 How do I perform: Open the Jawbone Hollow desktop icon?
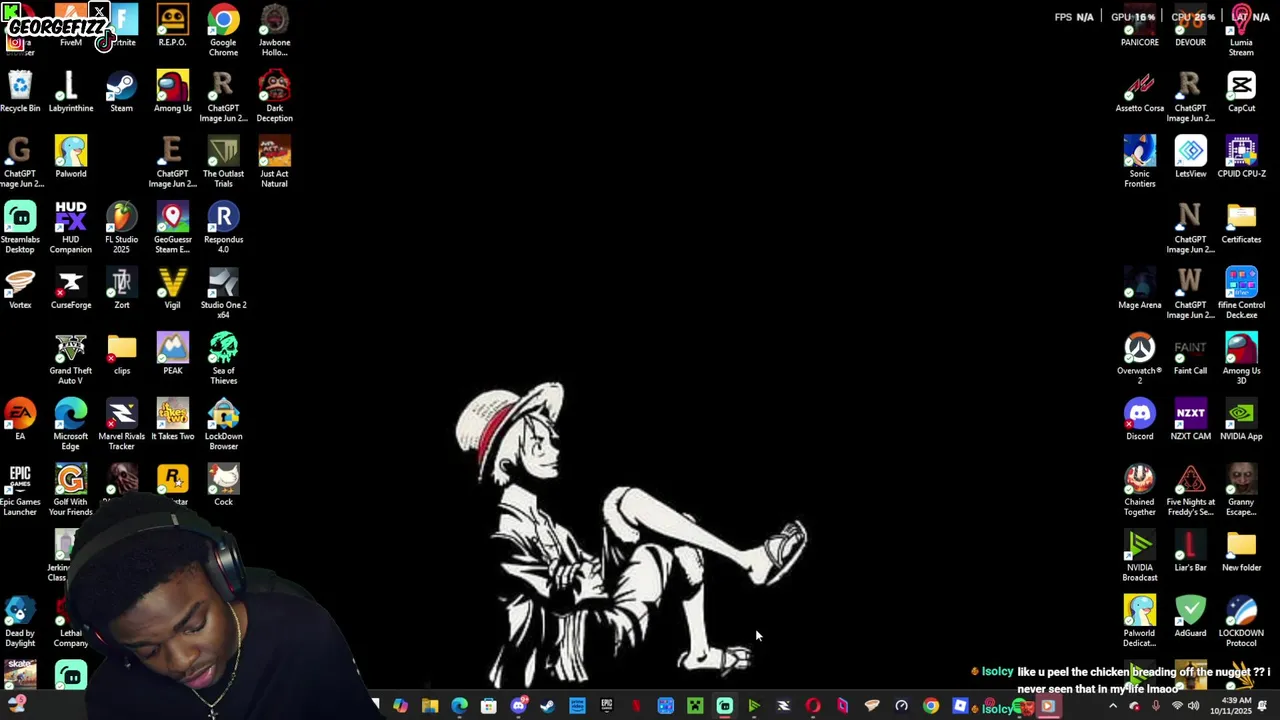tap(274, 30)
